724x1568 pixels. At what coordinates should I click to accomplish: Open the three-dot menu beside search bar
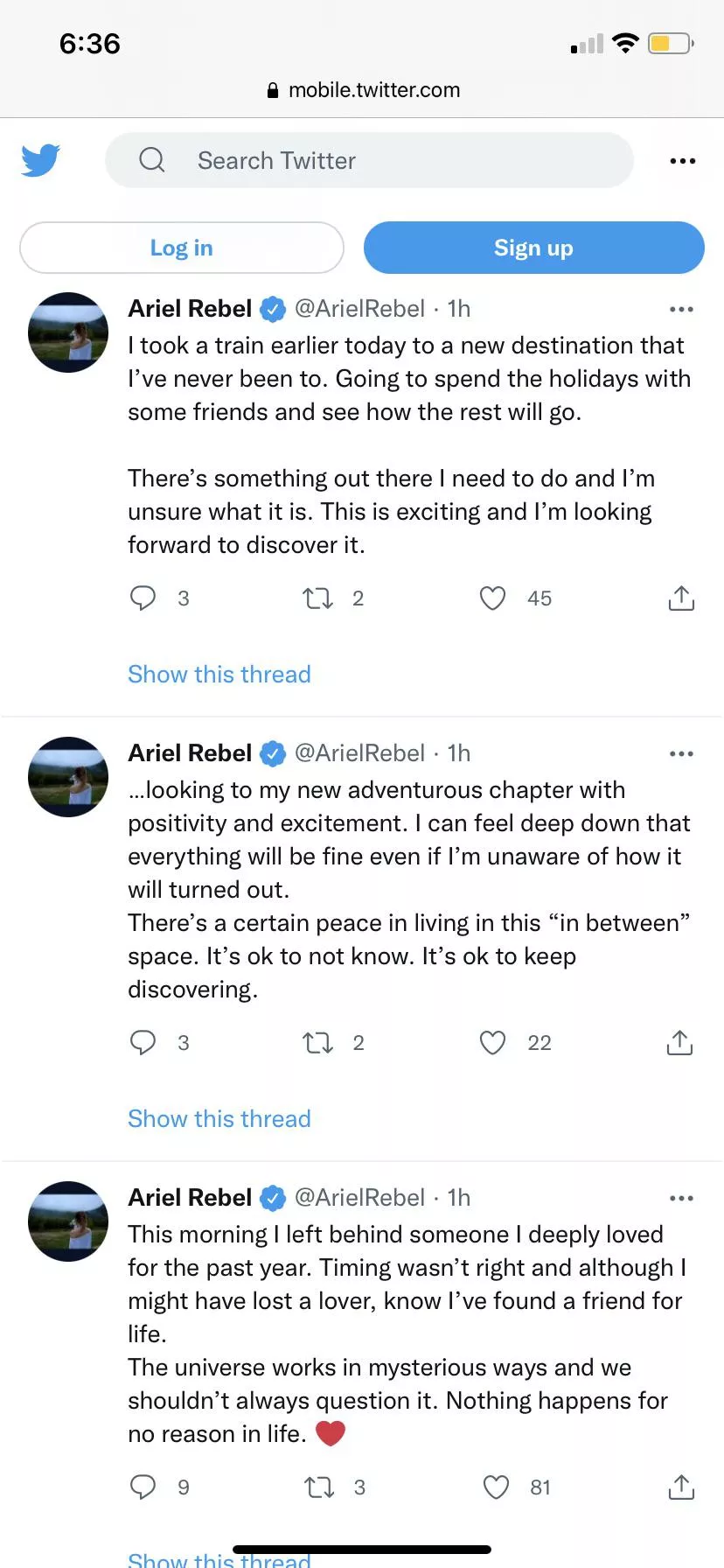(682, 161)
